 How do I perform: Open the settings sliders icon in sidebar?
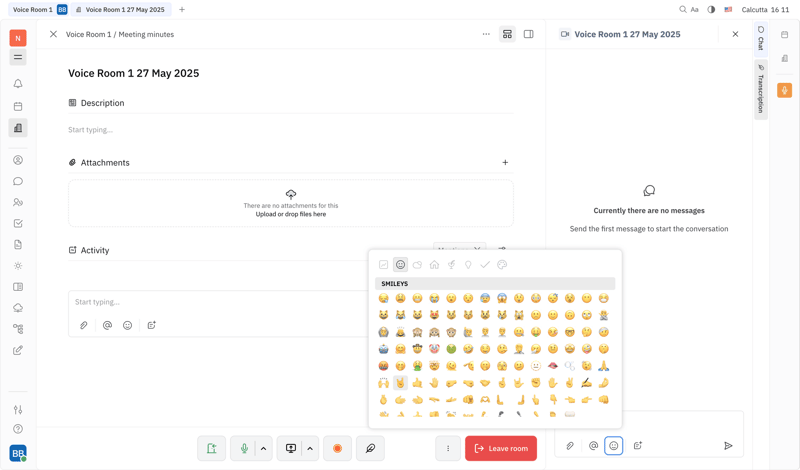tap(18, 409)
